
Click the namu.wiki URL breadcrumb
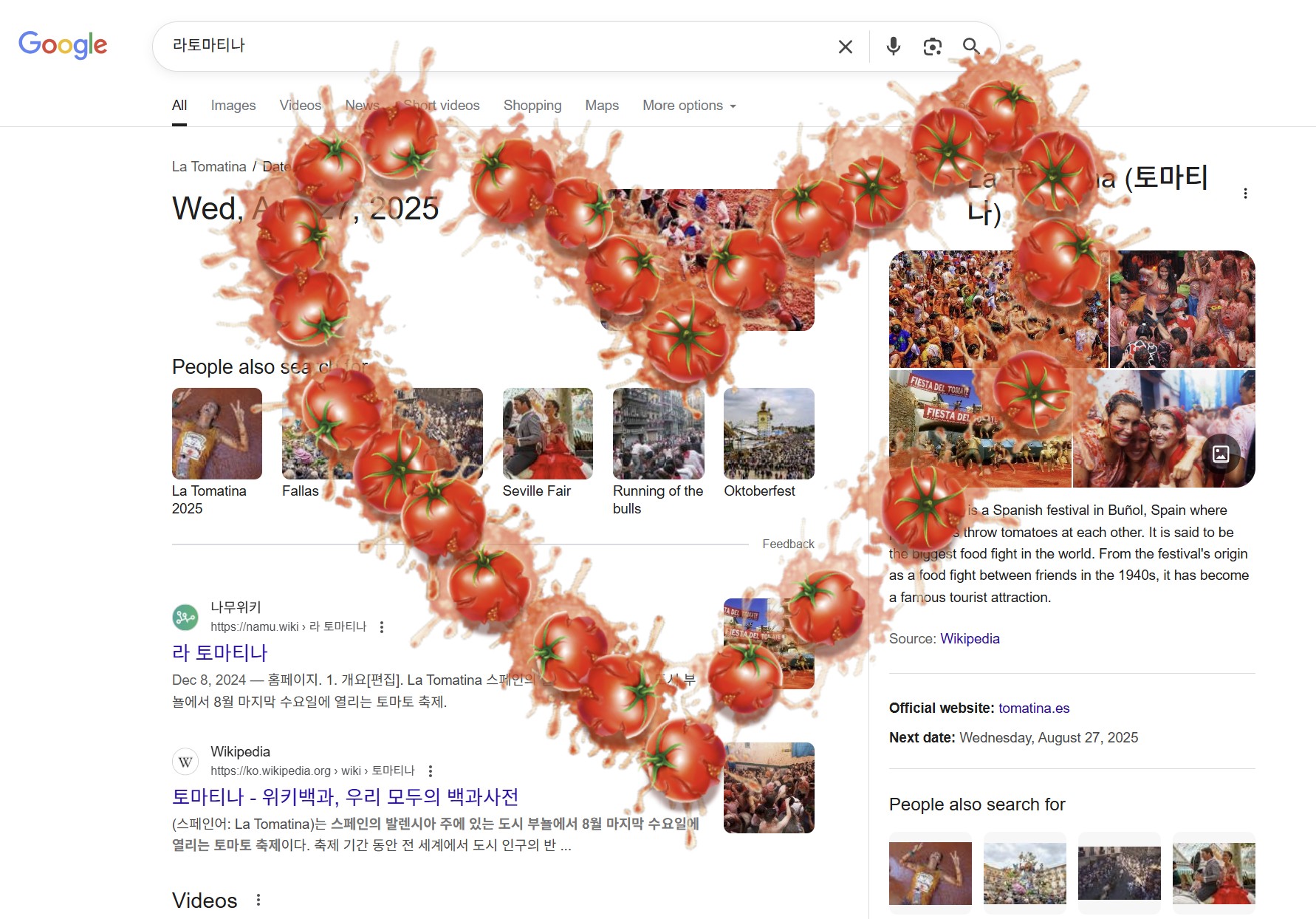(x=288, y=627)
